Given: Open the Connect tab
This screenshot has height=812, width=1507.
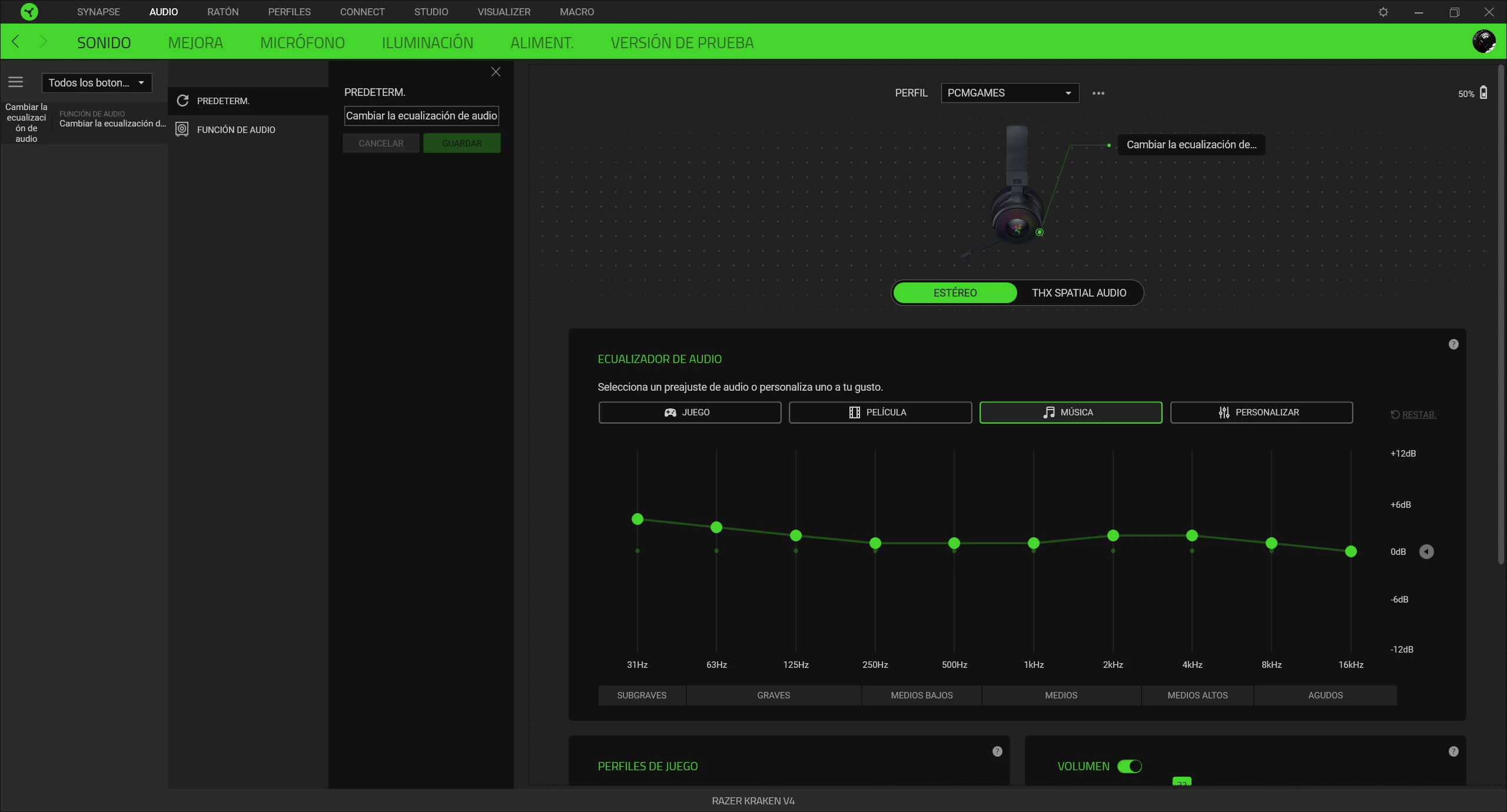Looking at the screenshot, I should click(x=362, y=12).
